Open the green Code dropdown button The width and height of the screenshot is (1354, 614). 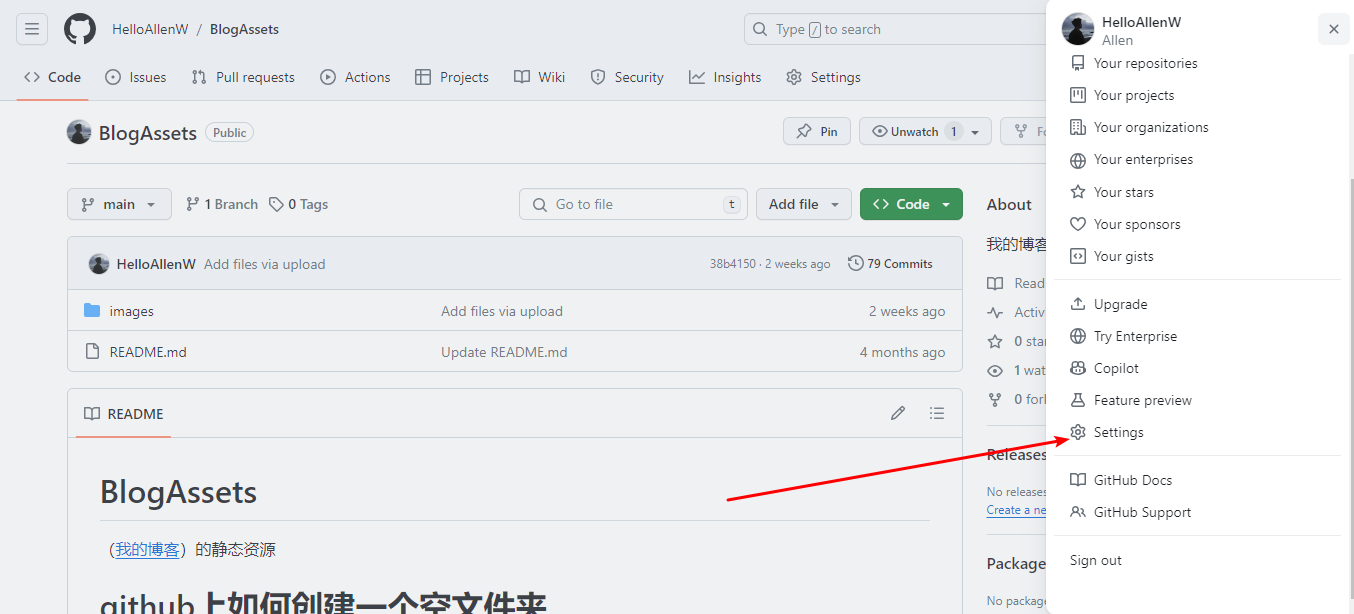[x=911, y=204]
